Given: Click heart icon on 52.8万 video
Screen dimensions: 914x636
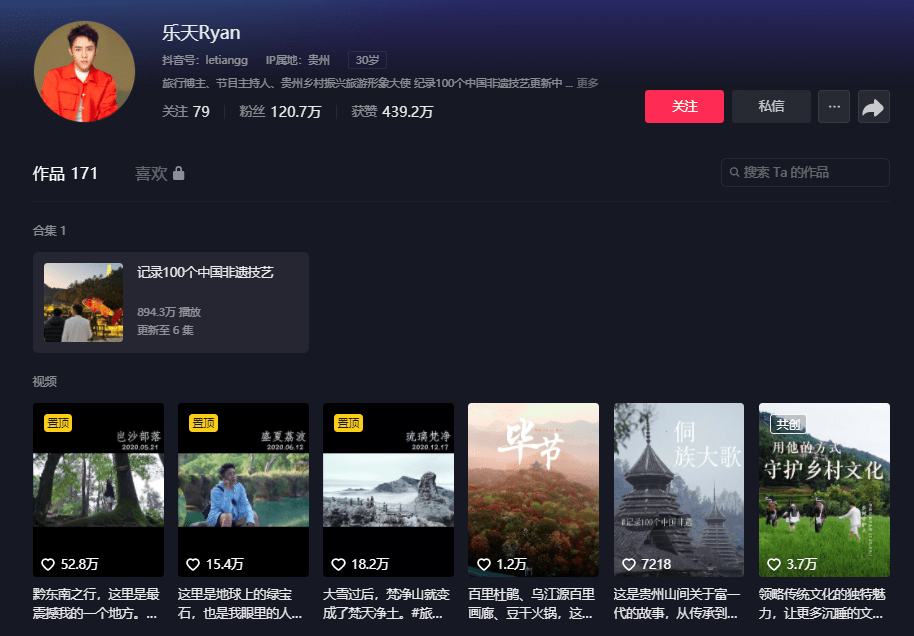Looking at the screenshot, I should (x=47, y=564).
